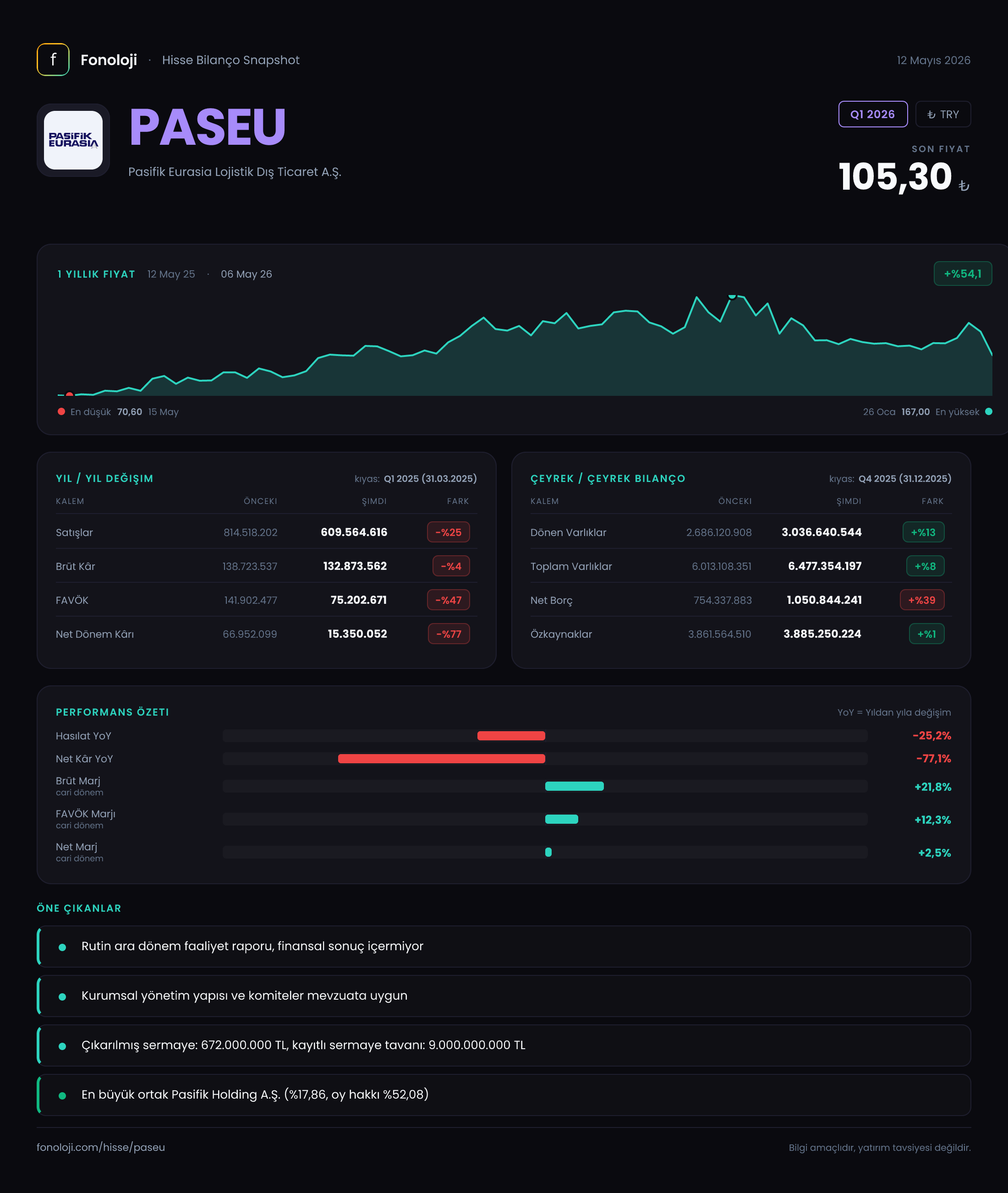Screen dimensions: 1008x1193
Task: Click the Hasılat YoY red bar
Action: point(511,736)
